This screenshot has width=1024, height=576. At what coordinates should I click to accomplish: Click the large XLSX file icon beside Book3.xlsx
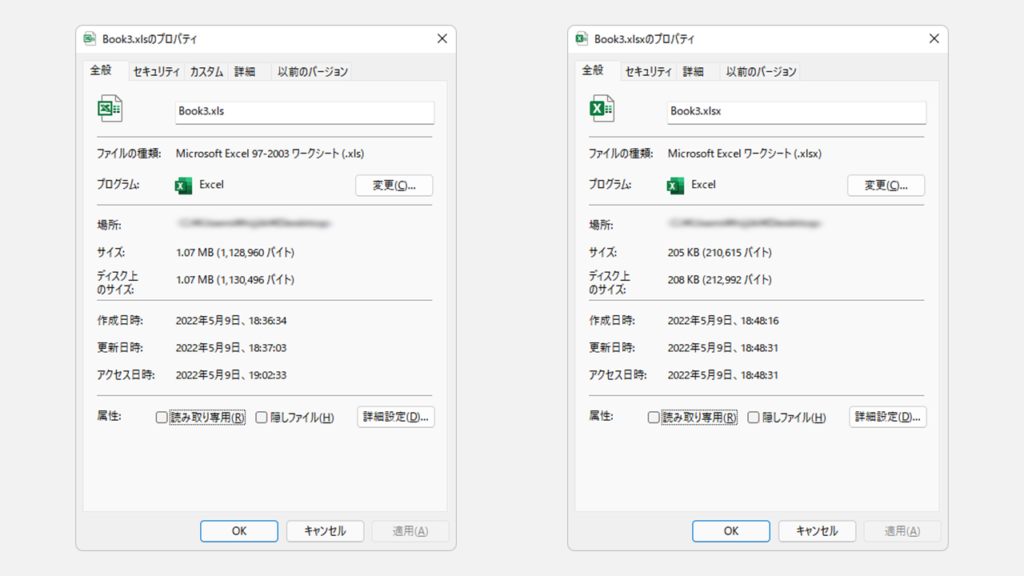(x=601, y=109)
